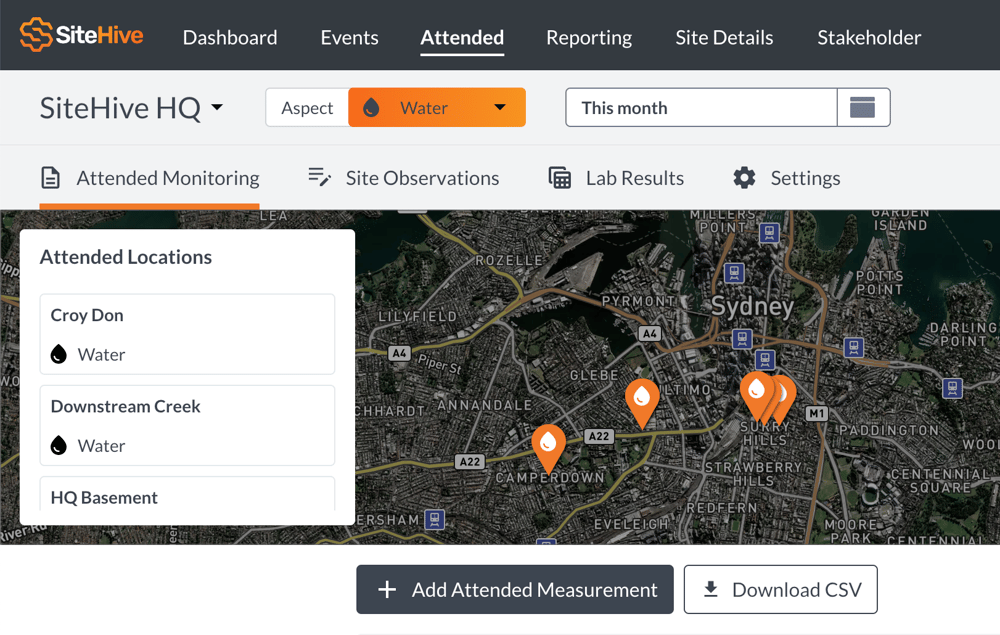1000x635 pixels.
Task: Open the Stakeholder page
Action: point(869,38)
